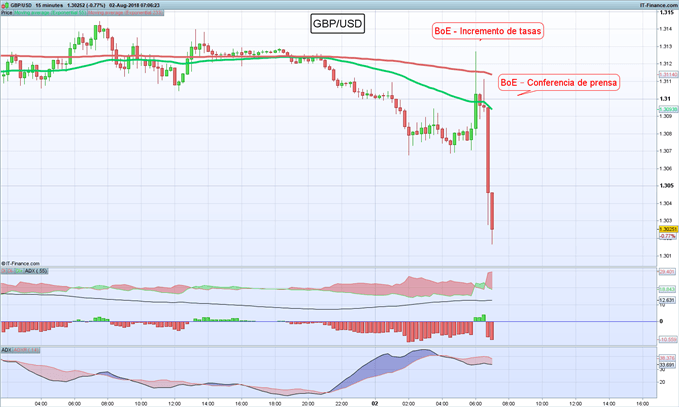Click the 12.631 ADX value tag
This screenshot has width=679, height=407.
[x=667, y=300]
